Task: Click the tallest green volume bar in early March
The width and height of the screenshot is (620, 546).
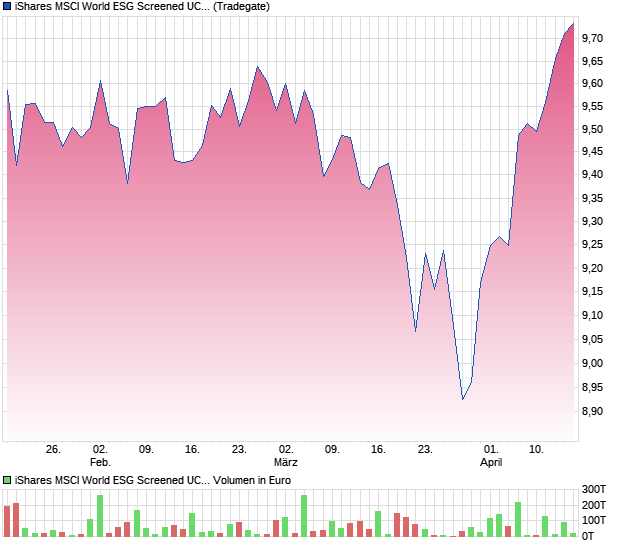Action: 304,516
